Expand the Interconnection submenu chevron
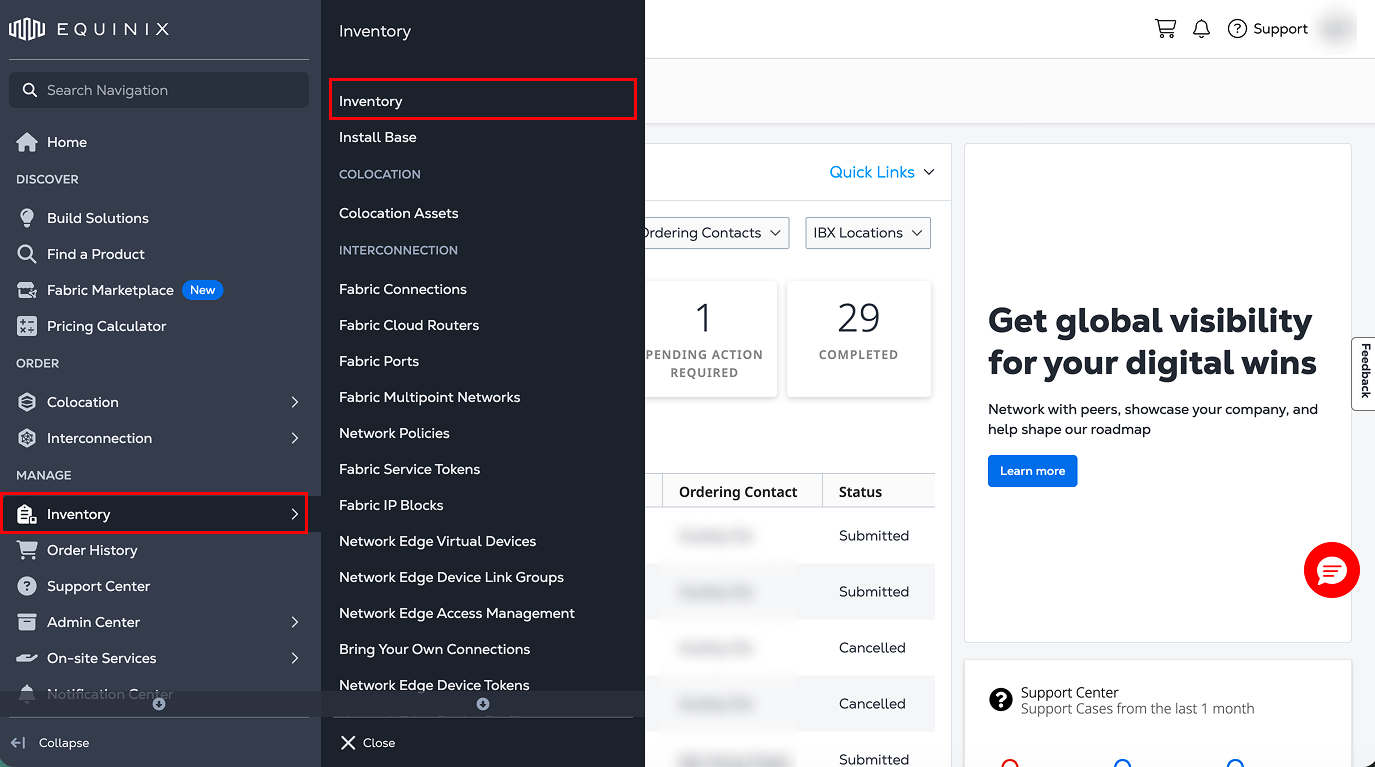 coord(295,438)
